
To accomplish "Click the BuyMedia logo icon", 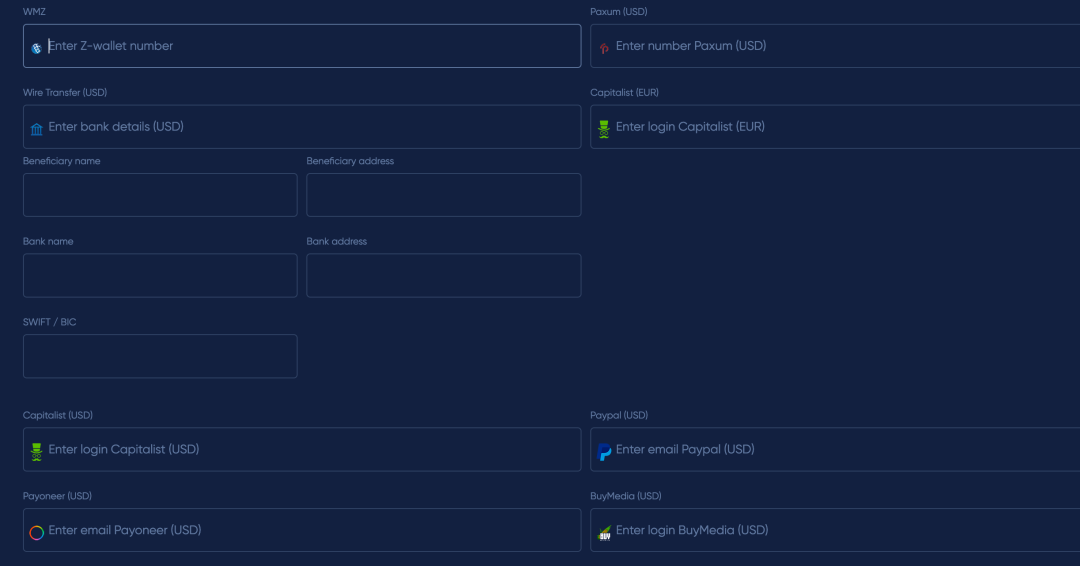I will 604,532.
